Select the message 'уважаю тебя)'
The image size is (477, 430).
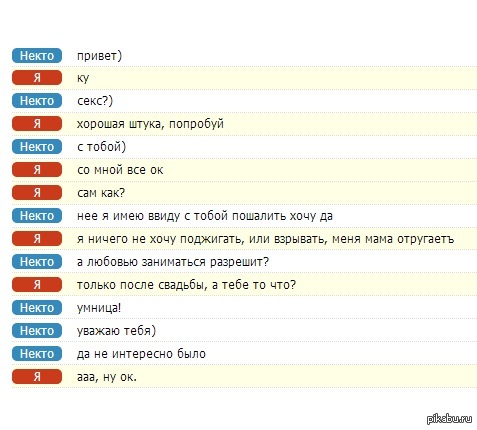pyautogui.click(x=116, y=331)
